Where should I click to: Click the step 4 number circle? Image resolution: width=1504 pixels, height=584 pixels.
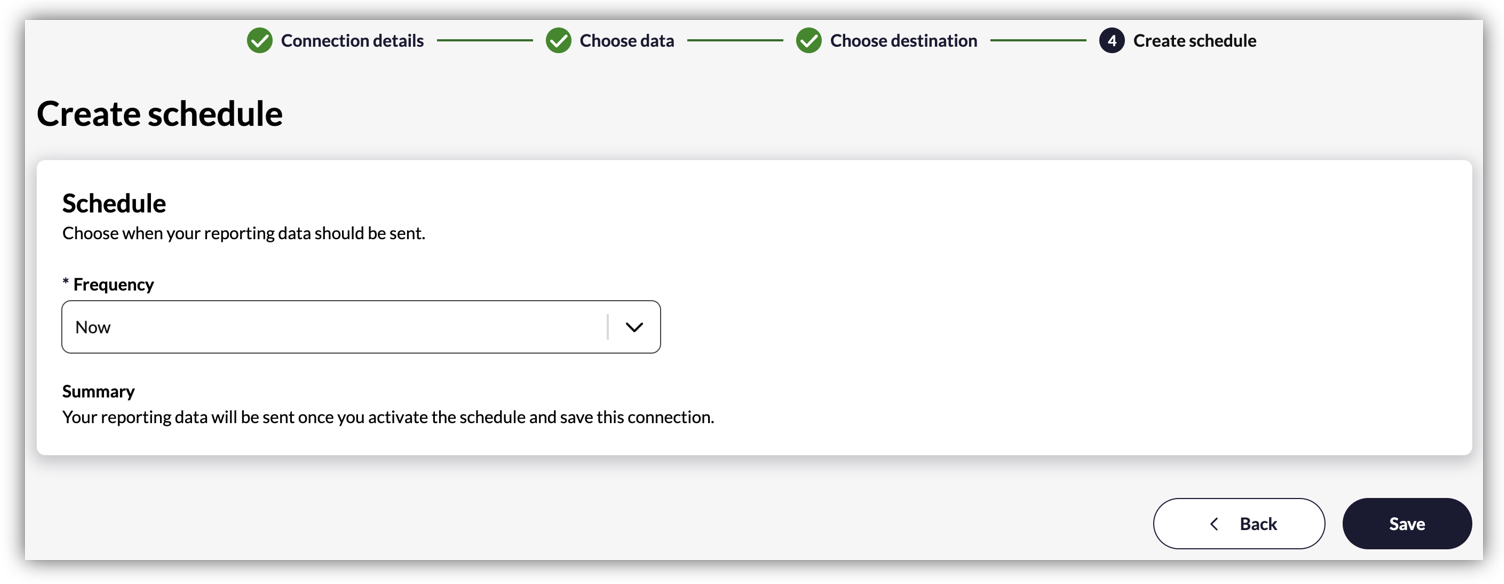point(1111,41)
